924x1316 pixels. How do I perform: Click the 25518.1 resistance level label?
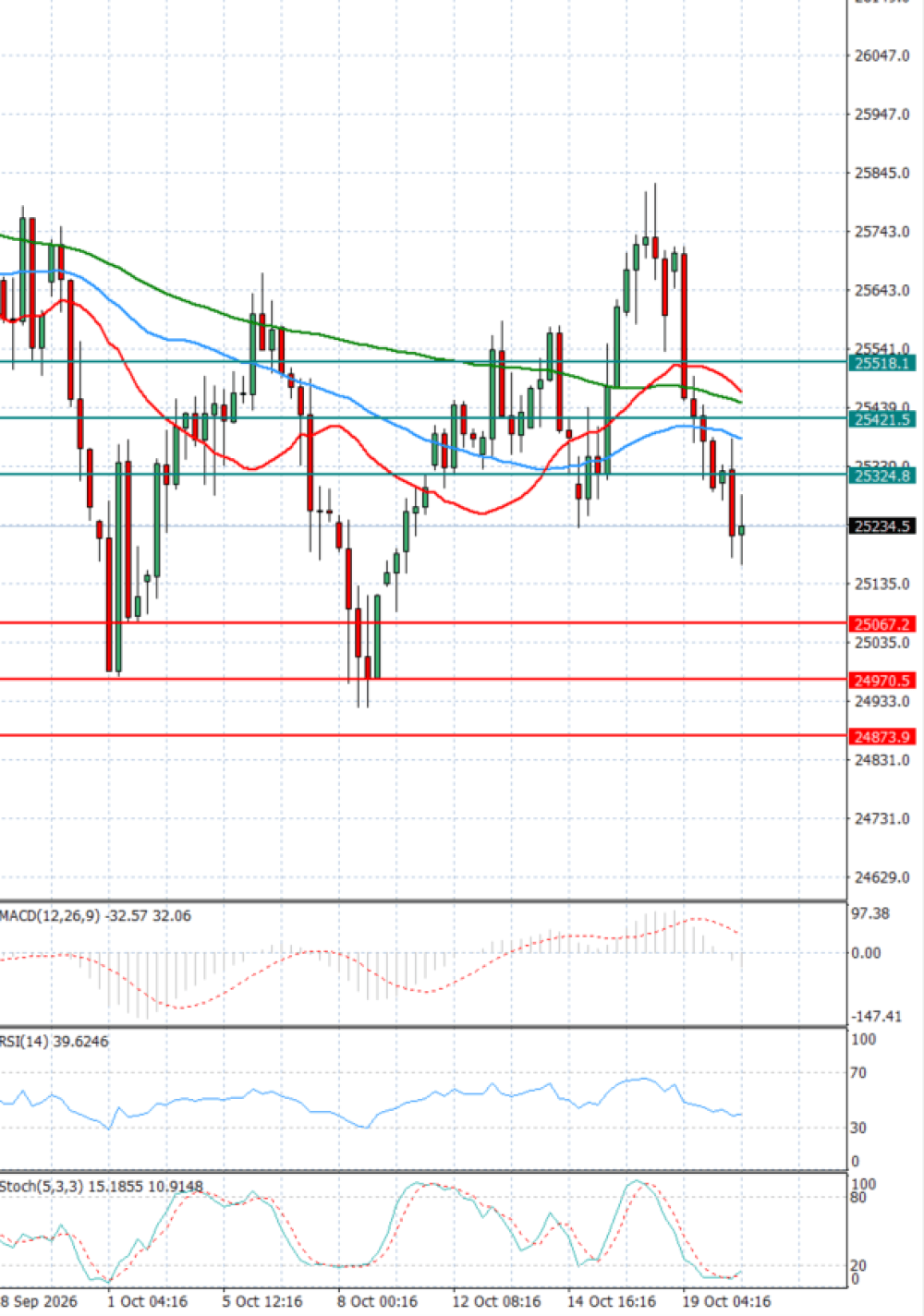(x=882, y=363)
